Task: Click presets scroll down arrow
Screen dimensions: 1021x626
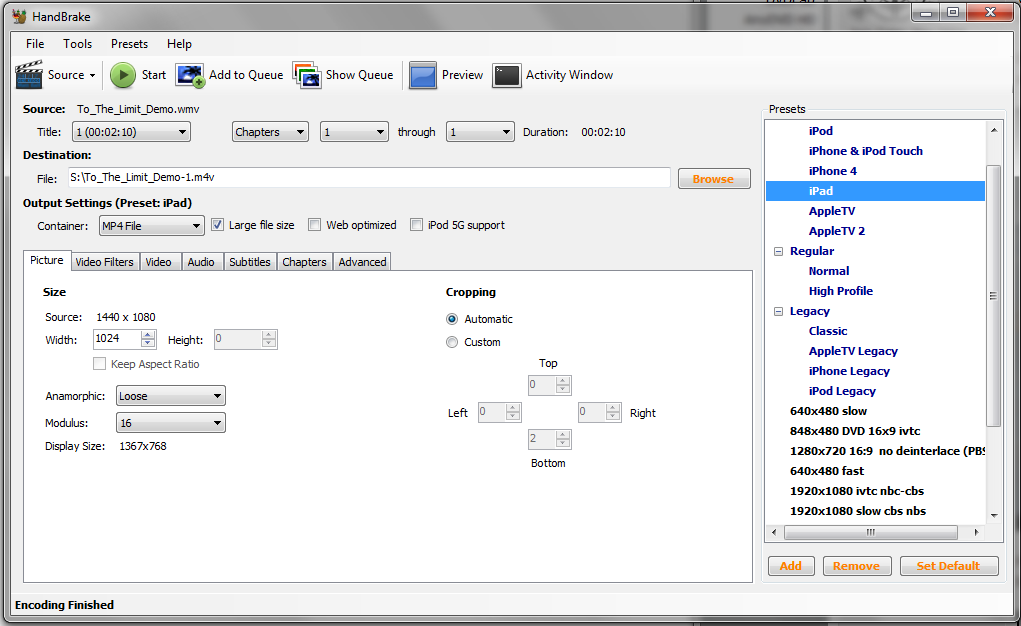Action: [994, 515]
